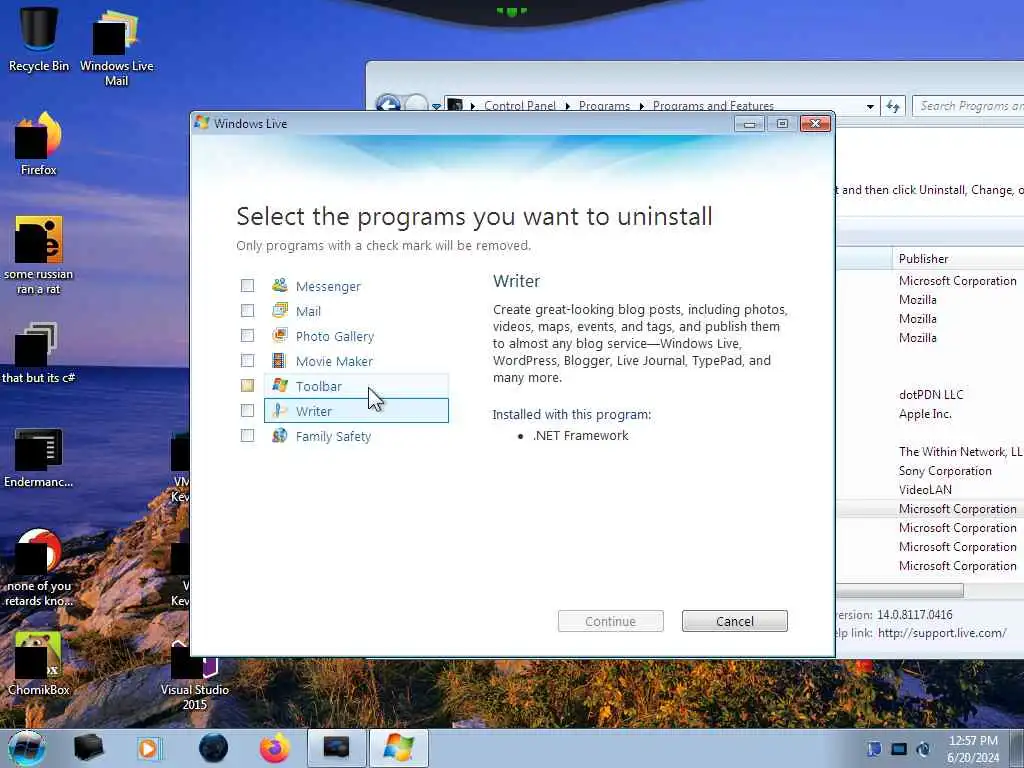Open the dark globe taskbar icon

214,748
